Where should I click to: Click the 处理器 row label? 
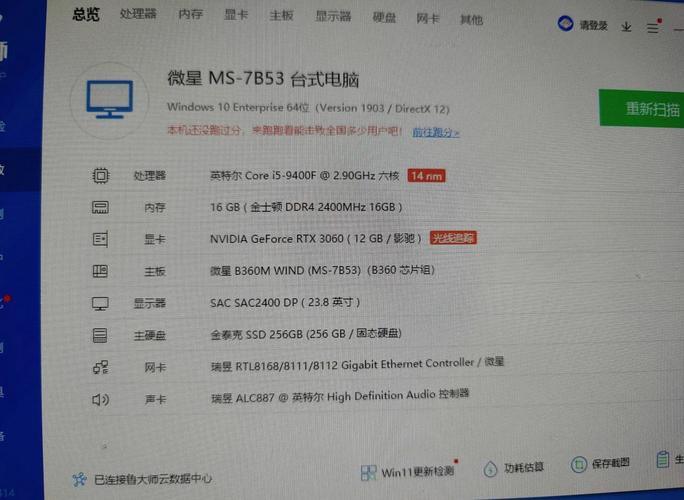click(150, 175)
